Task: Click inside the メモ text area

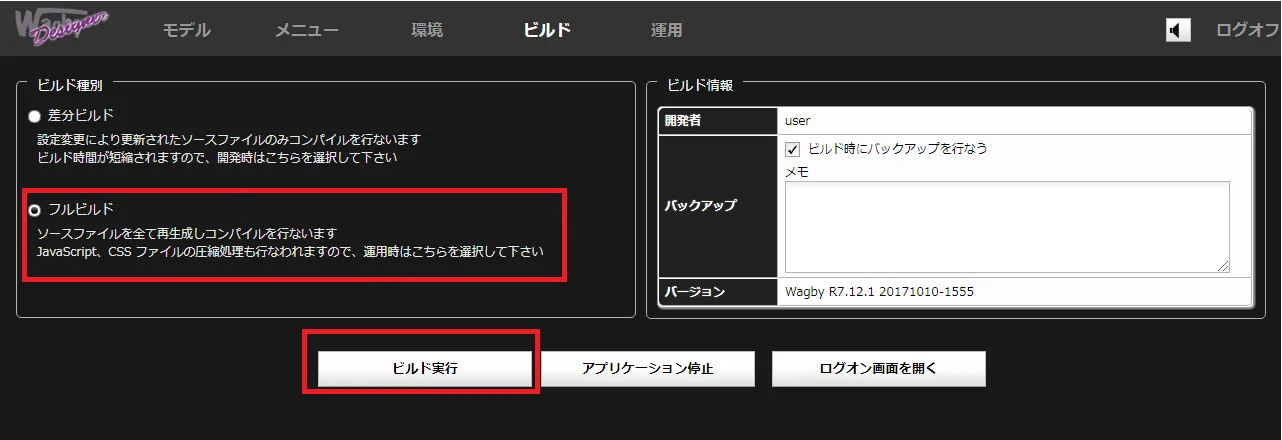Action: click(1006, 226)
